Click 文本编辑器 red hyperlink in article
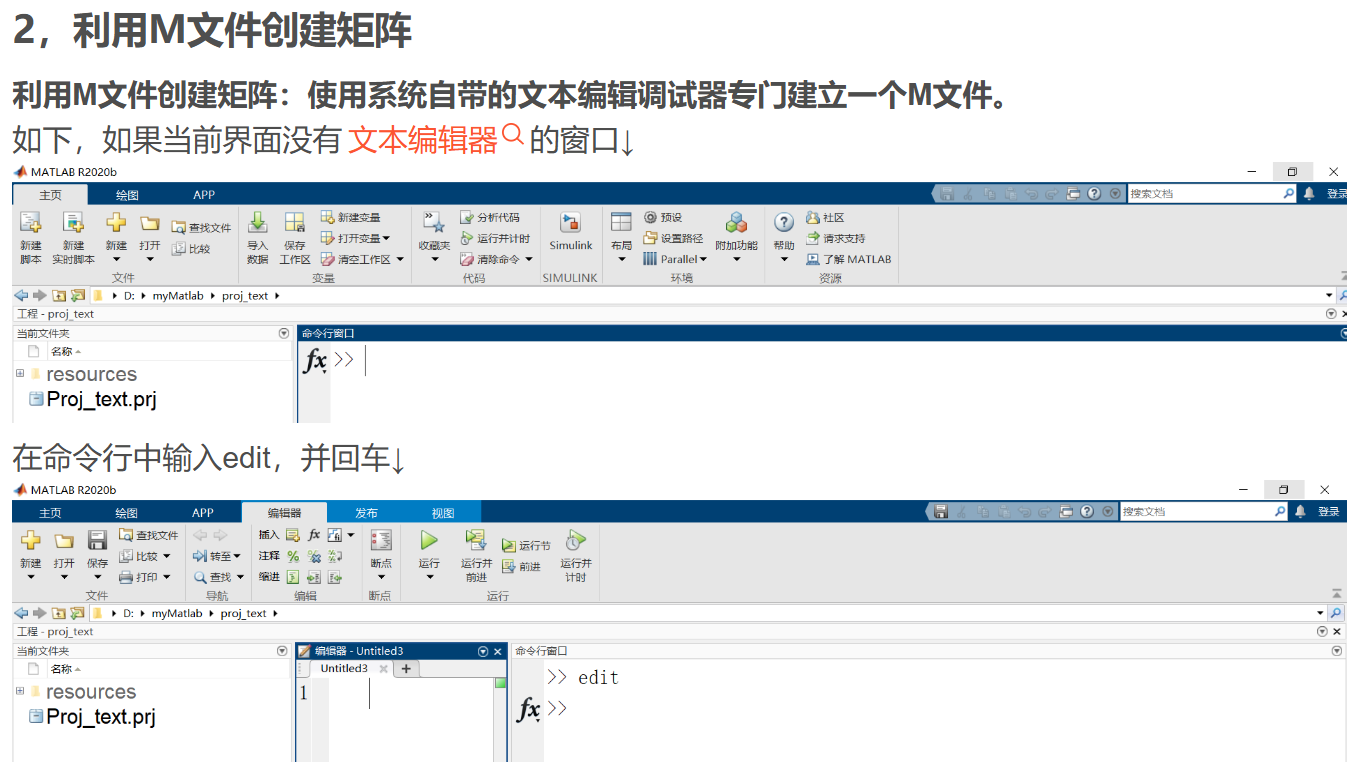 tap(423, 141)
